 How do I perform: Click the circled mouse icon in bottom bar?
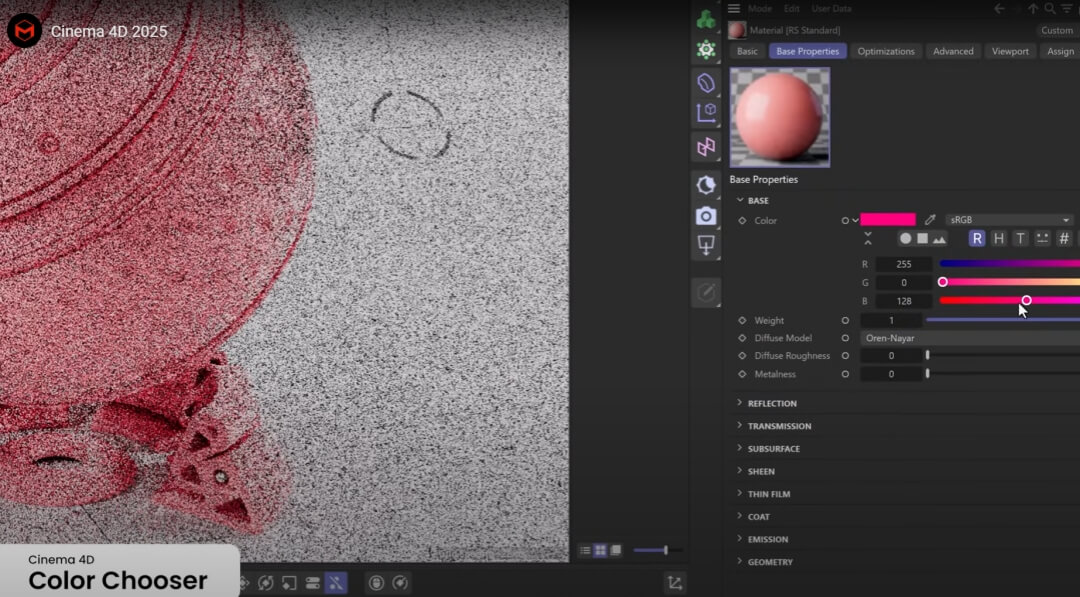coord(376,583)
